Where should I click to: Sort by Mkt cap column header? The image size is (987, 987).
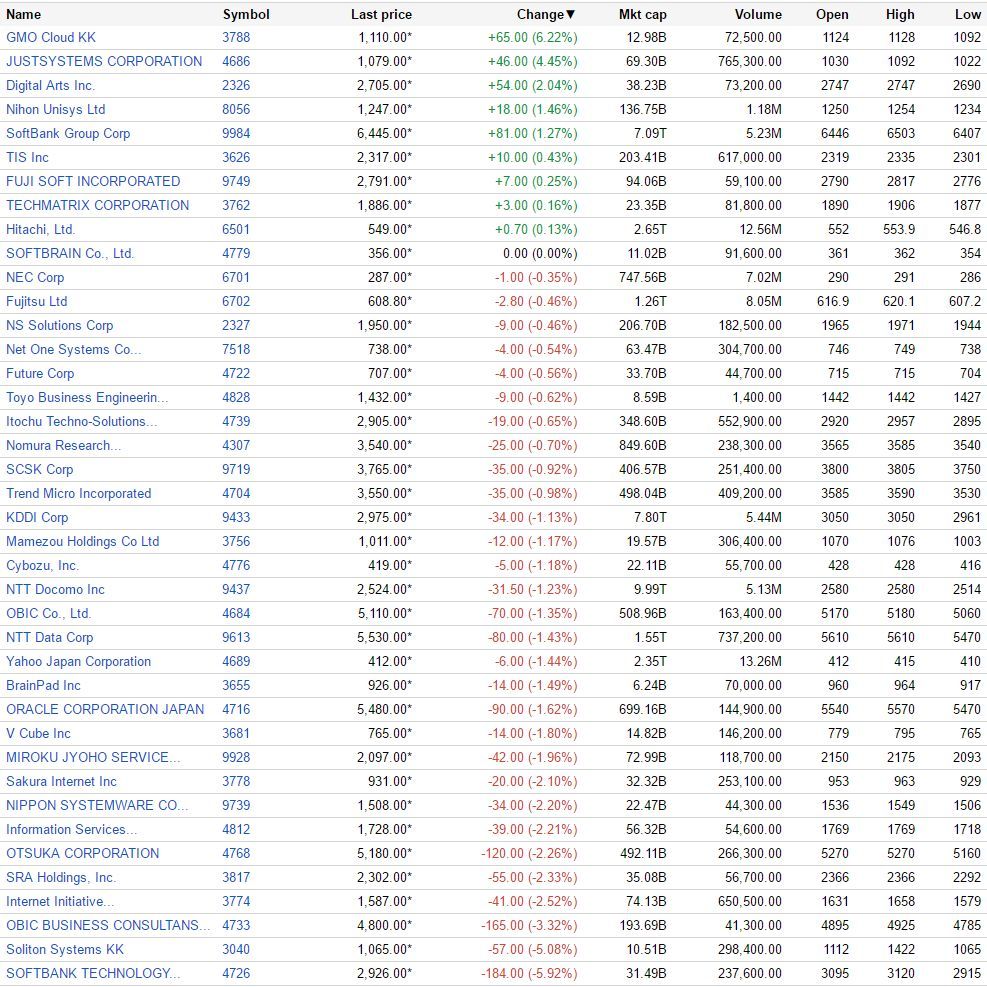[x=643, y=14]
